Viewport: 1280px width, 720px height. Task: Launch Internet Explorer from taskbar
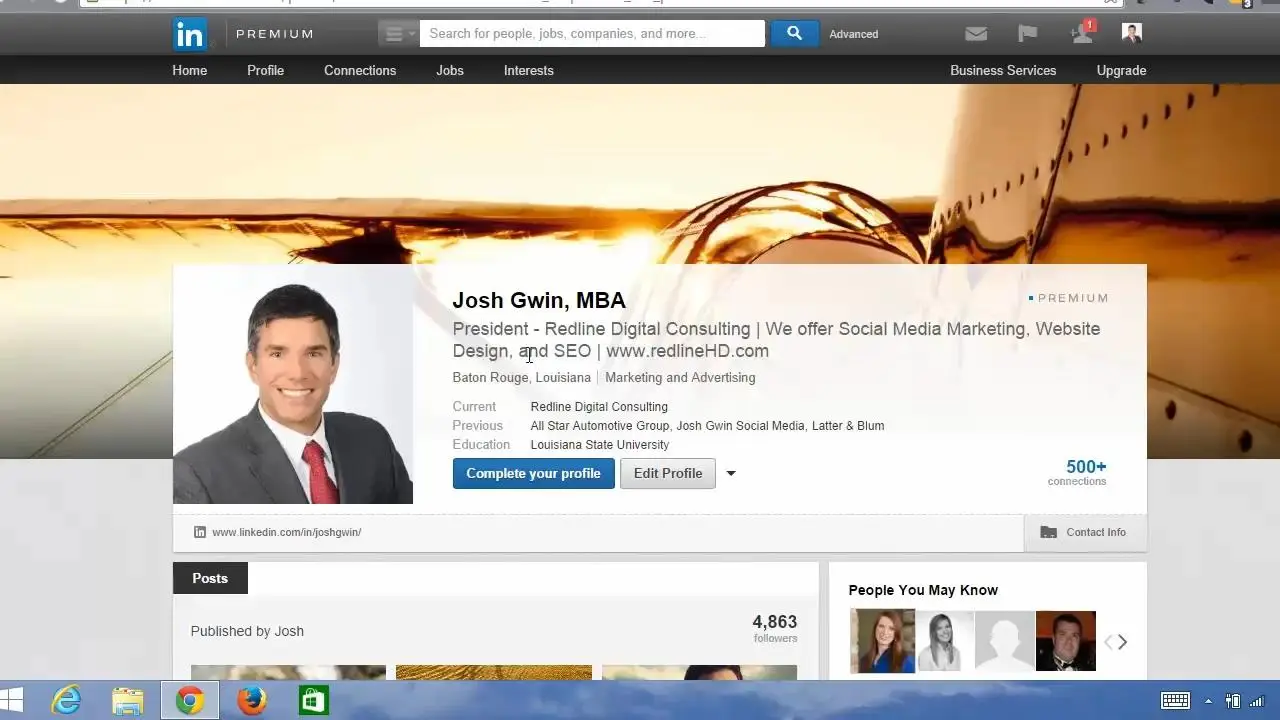click(66, 700)
